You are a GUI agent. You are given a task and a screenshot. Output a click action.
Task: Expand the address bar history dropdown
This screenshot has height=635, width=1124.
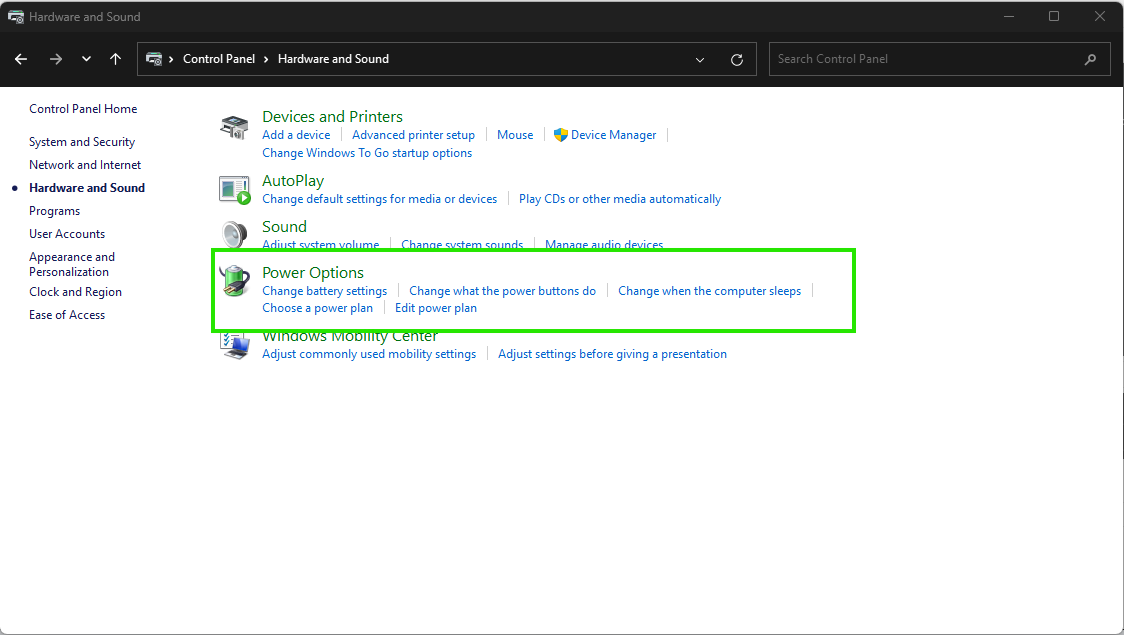point(700,59)
